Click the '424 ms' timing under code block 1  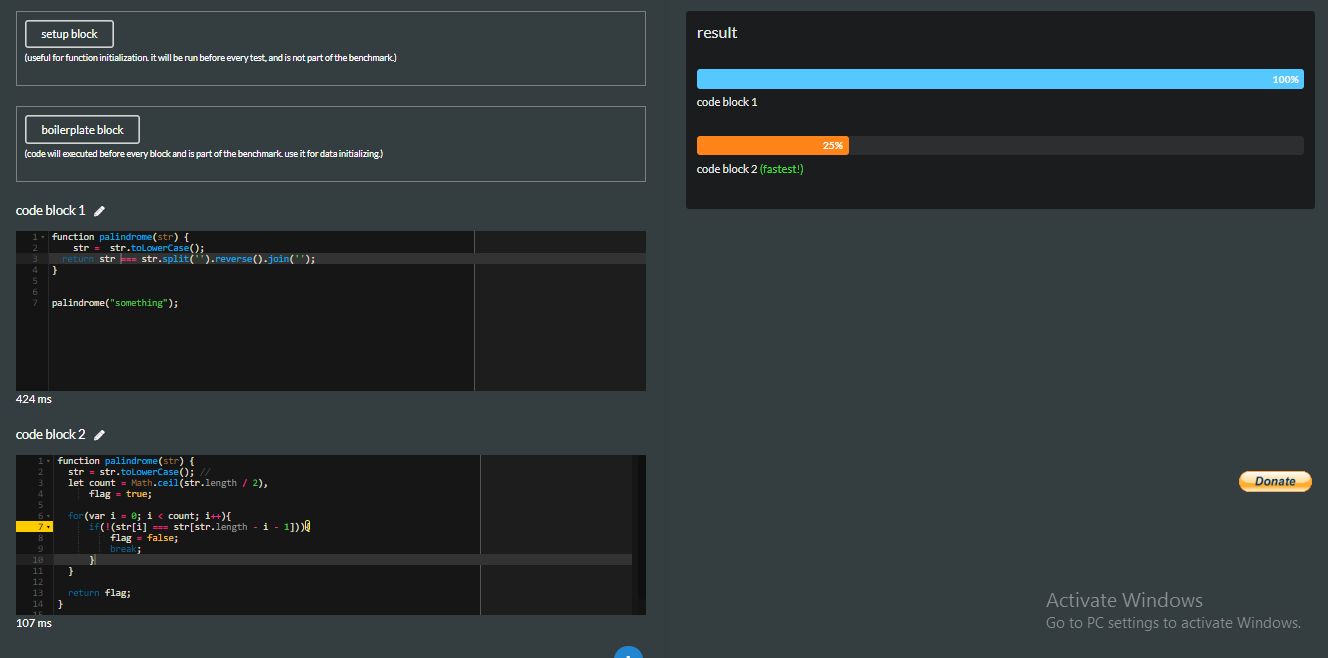pyautogui.click(x=34, y=399)
